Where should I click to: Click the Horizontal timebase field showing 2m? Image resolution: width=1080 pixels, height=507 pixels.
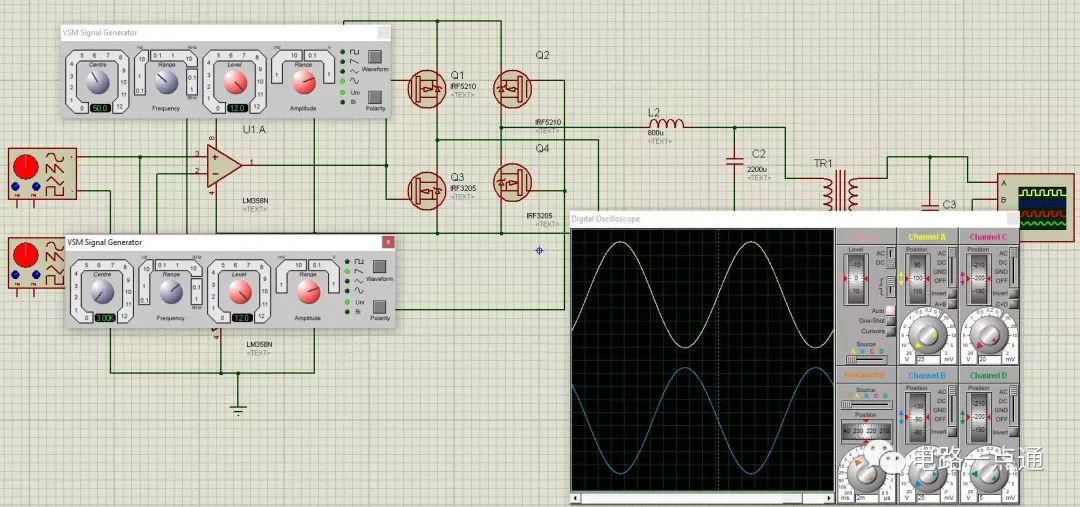[x=865, y=497]
